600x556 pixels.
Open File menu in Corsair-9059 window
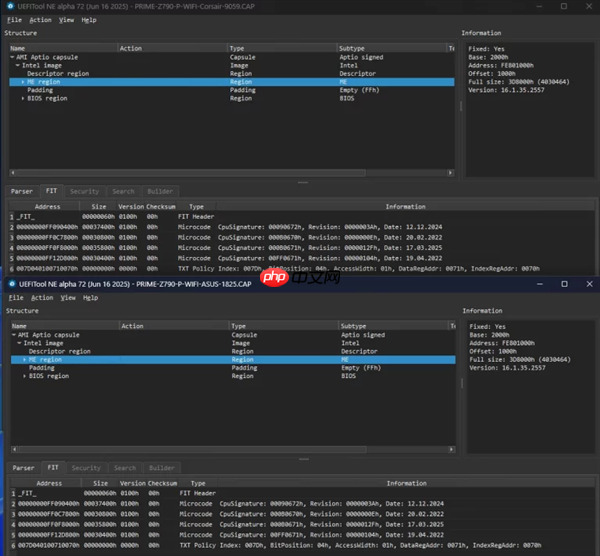click(14, 20)
